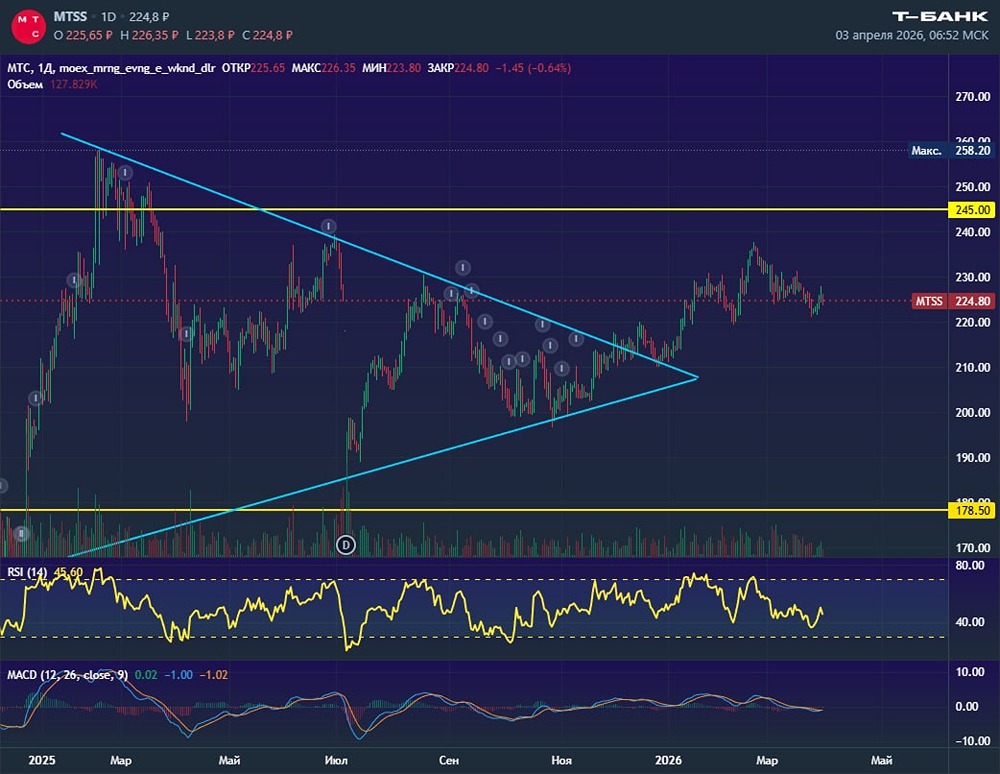
Task: Click the yellow 178.50 price level tag
Action: (x=972, y=510)
